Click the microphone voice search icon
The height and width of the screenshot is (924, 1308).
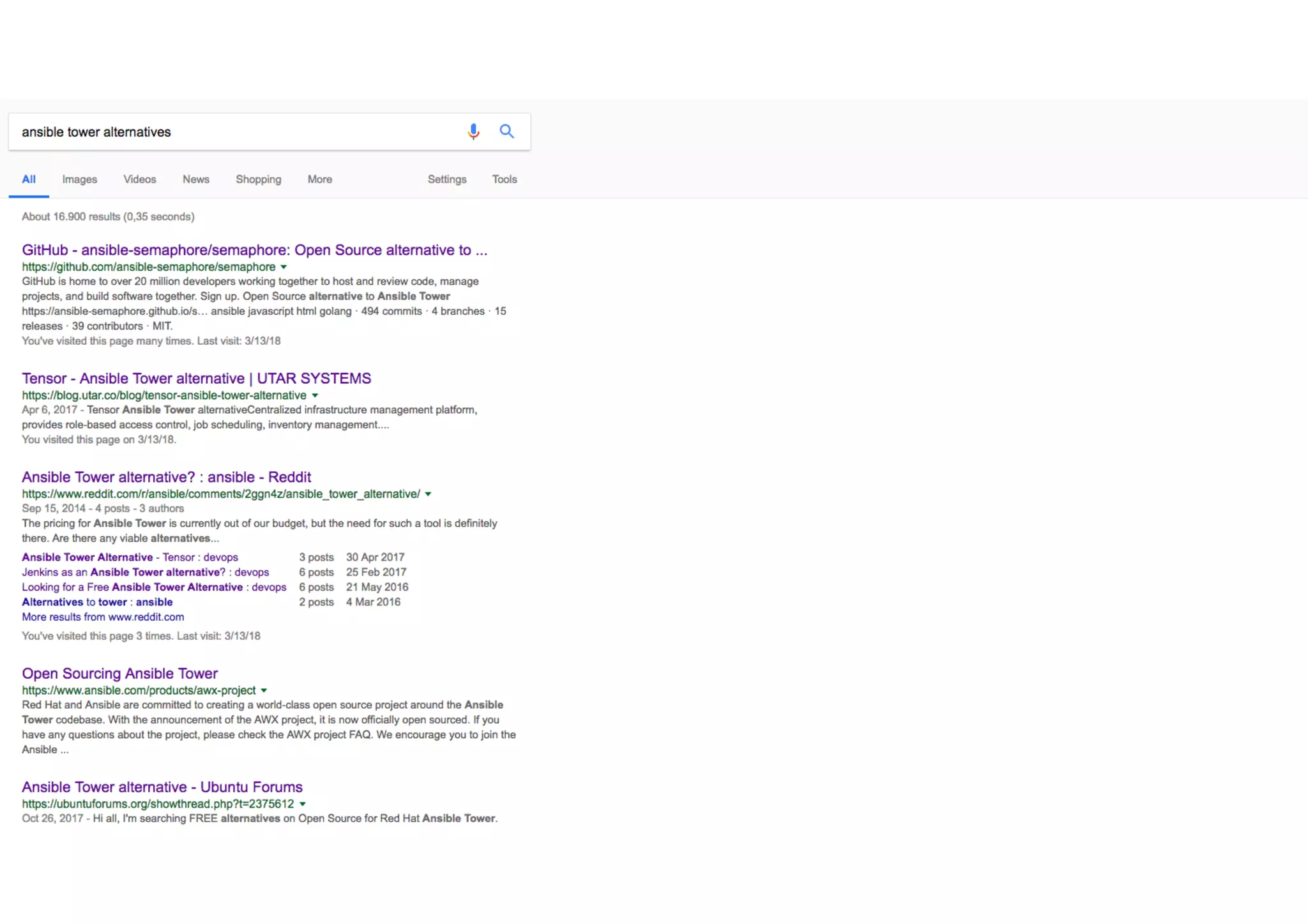point(473,132)
